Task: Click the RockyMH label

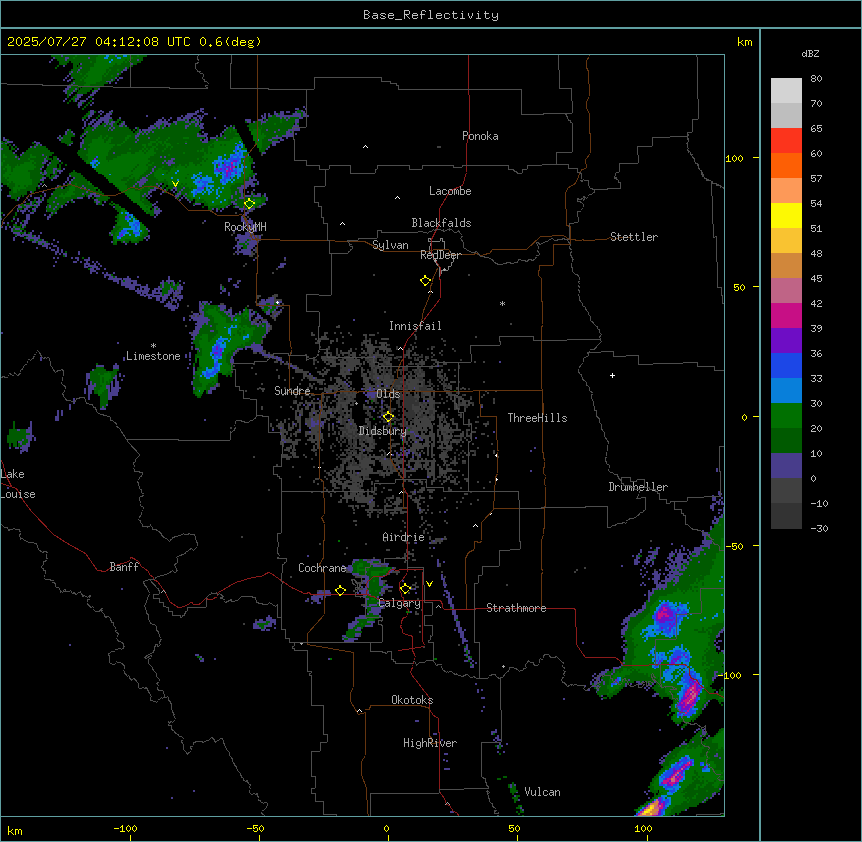Action: point(245,226)
